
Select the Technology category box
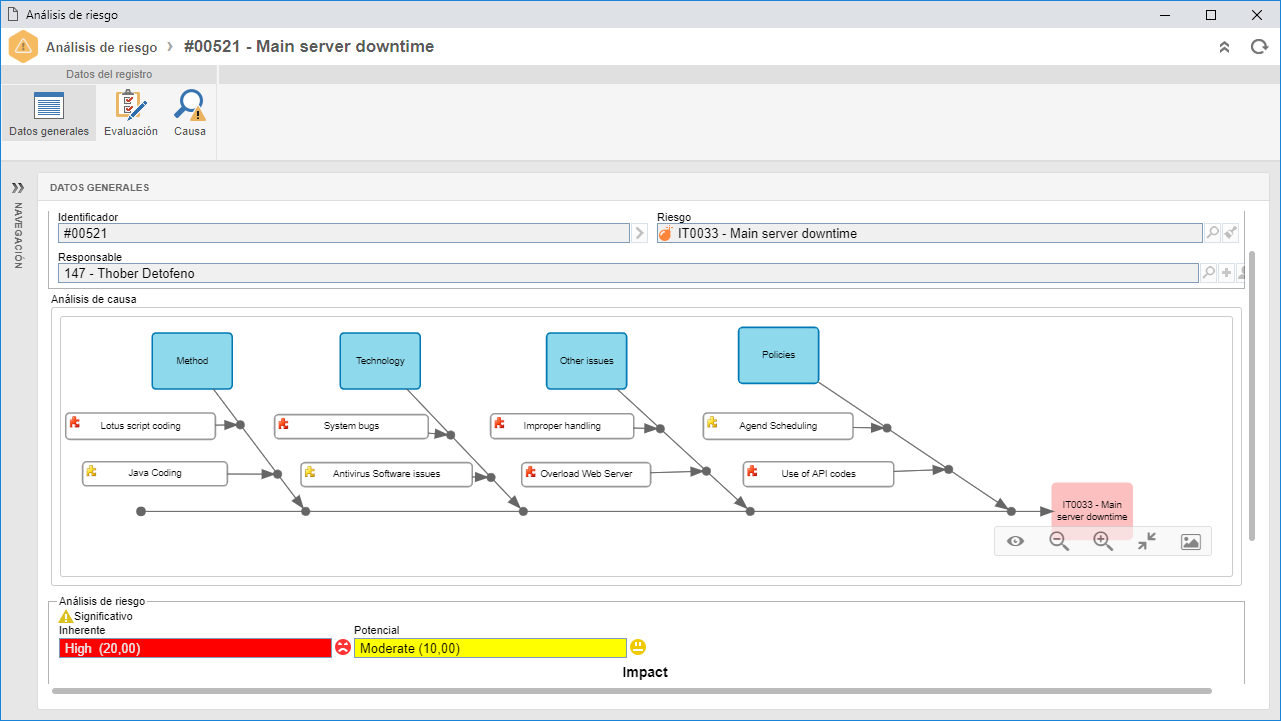[380, 361]
